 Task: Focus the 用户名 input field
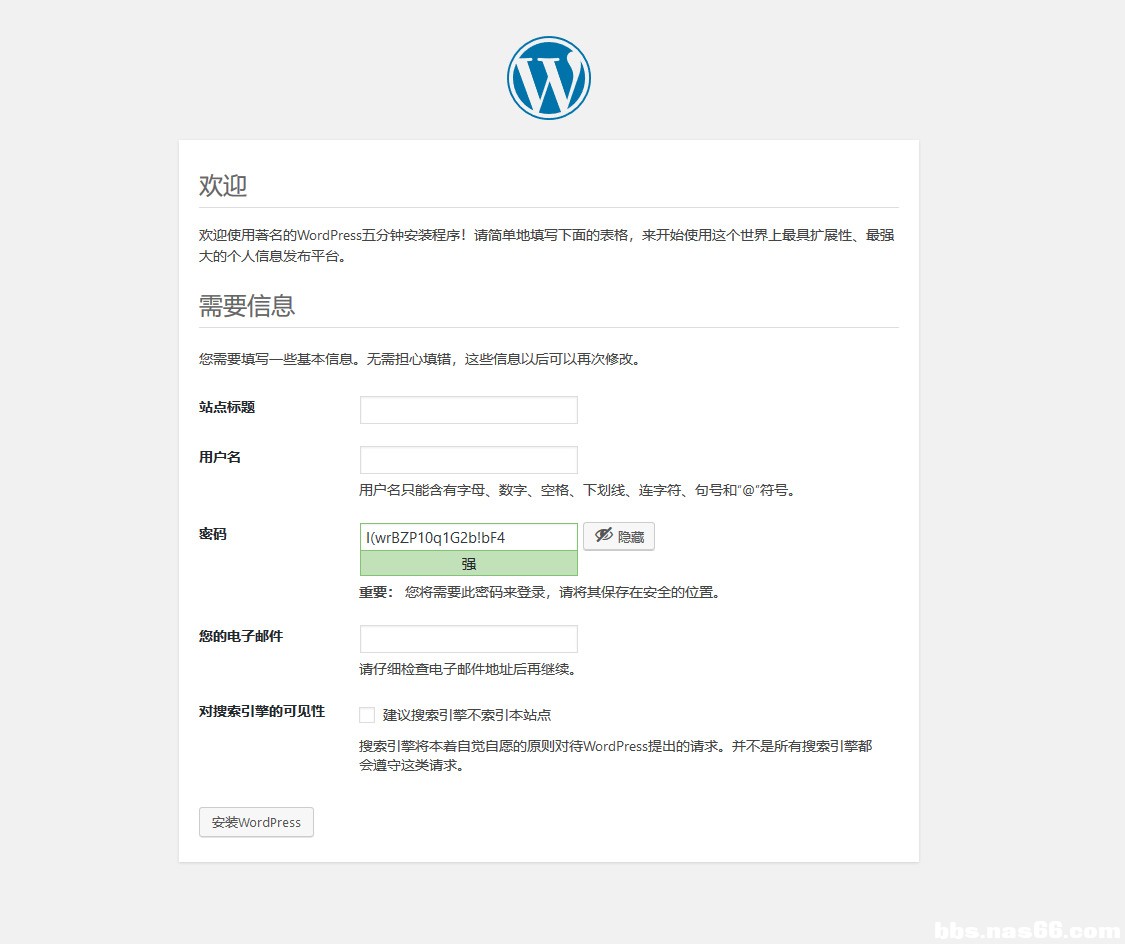point(468,460)
